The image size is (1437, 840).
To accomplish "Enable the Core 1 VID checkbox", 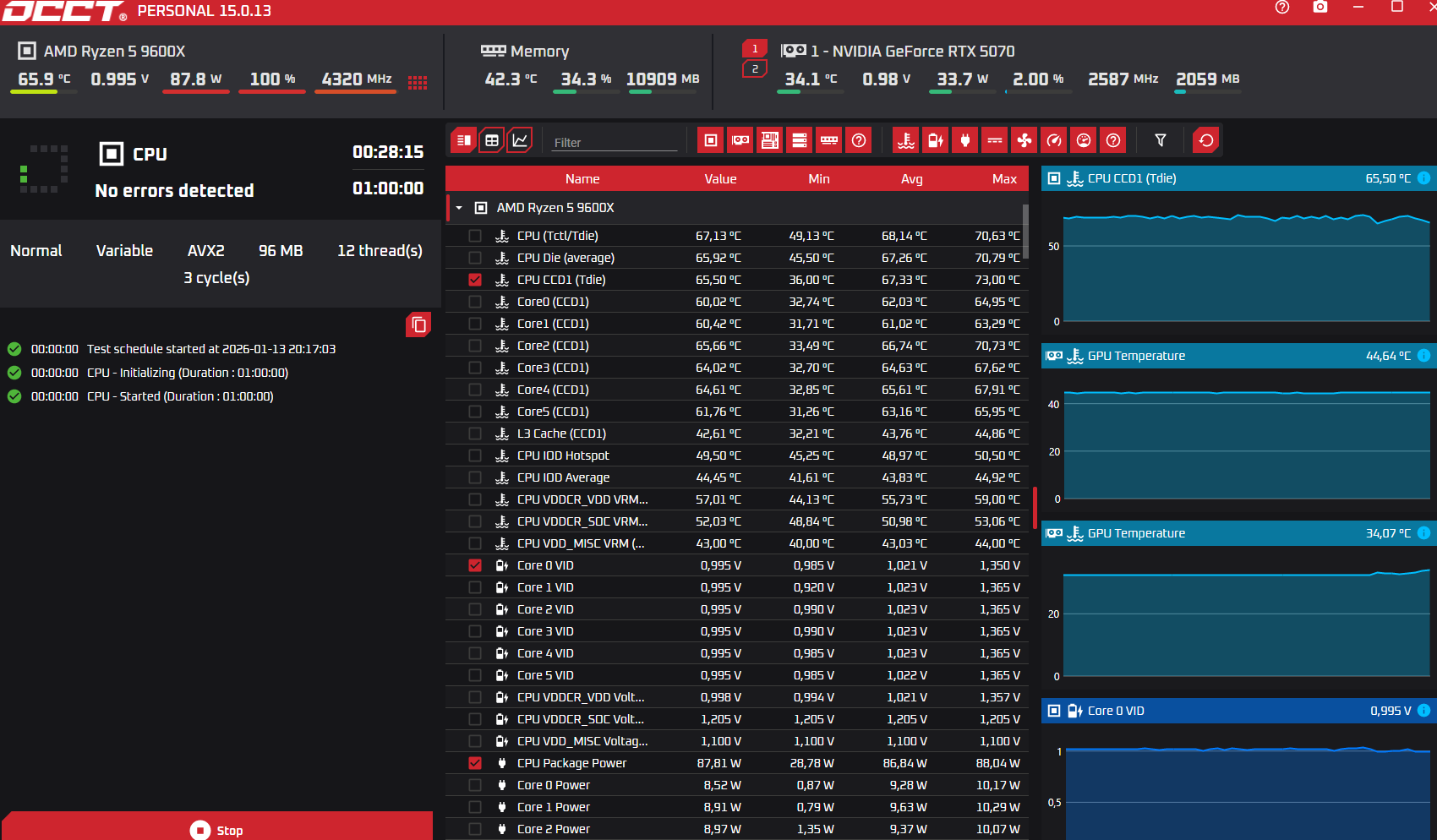I will (475, 587).
